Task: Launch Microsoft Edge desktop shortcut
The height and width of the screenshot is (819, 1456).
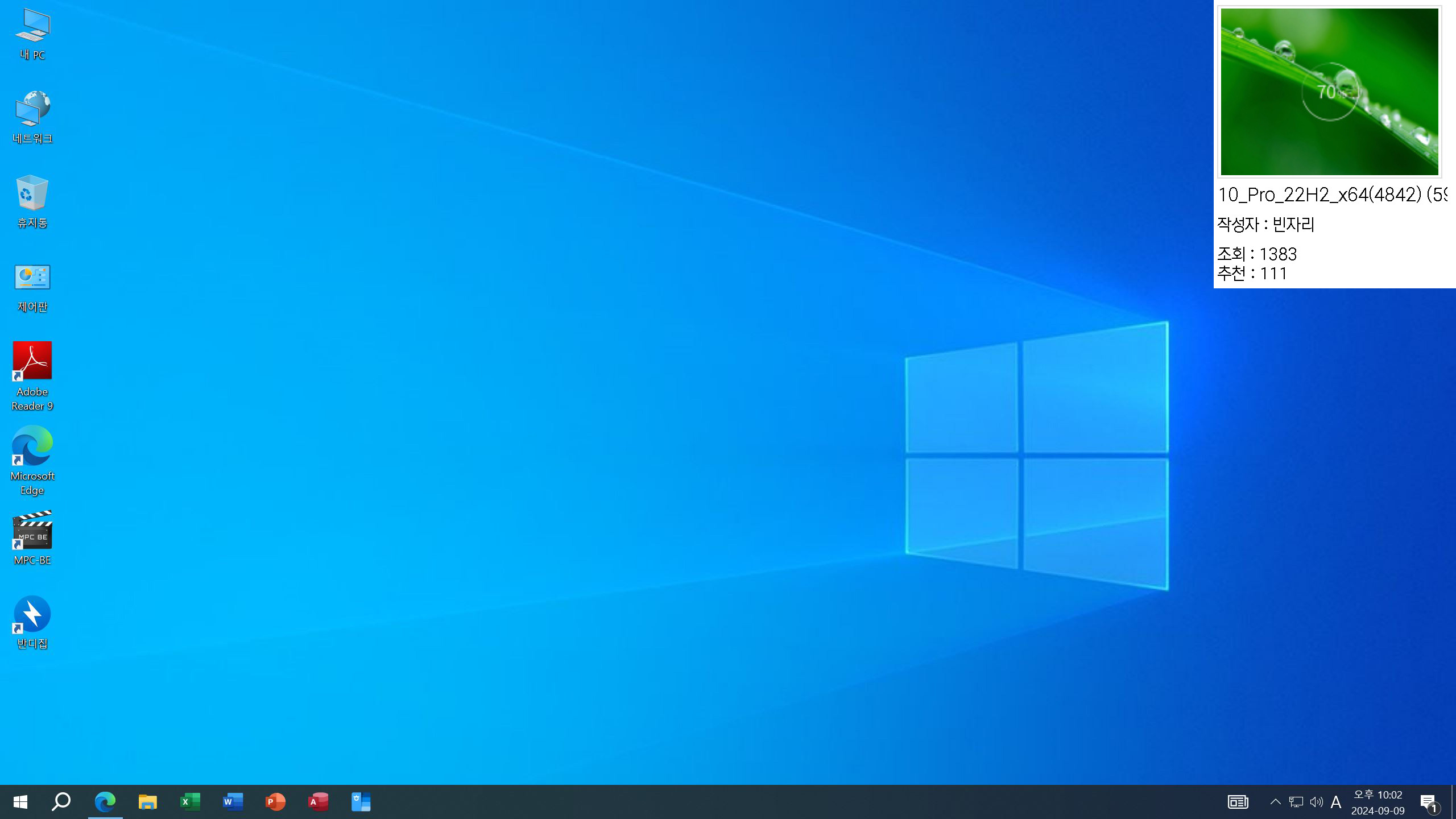Action: (32, 461)
